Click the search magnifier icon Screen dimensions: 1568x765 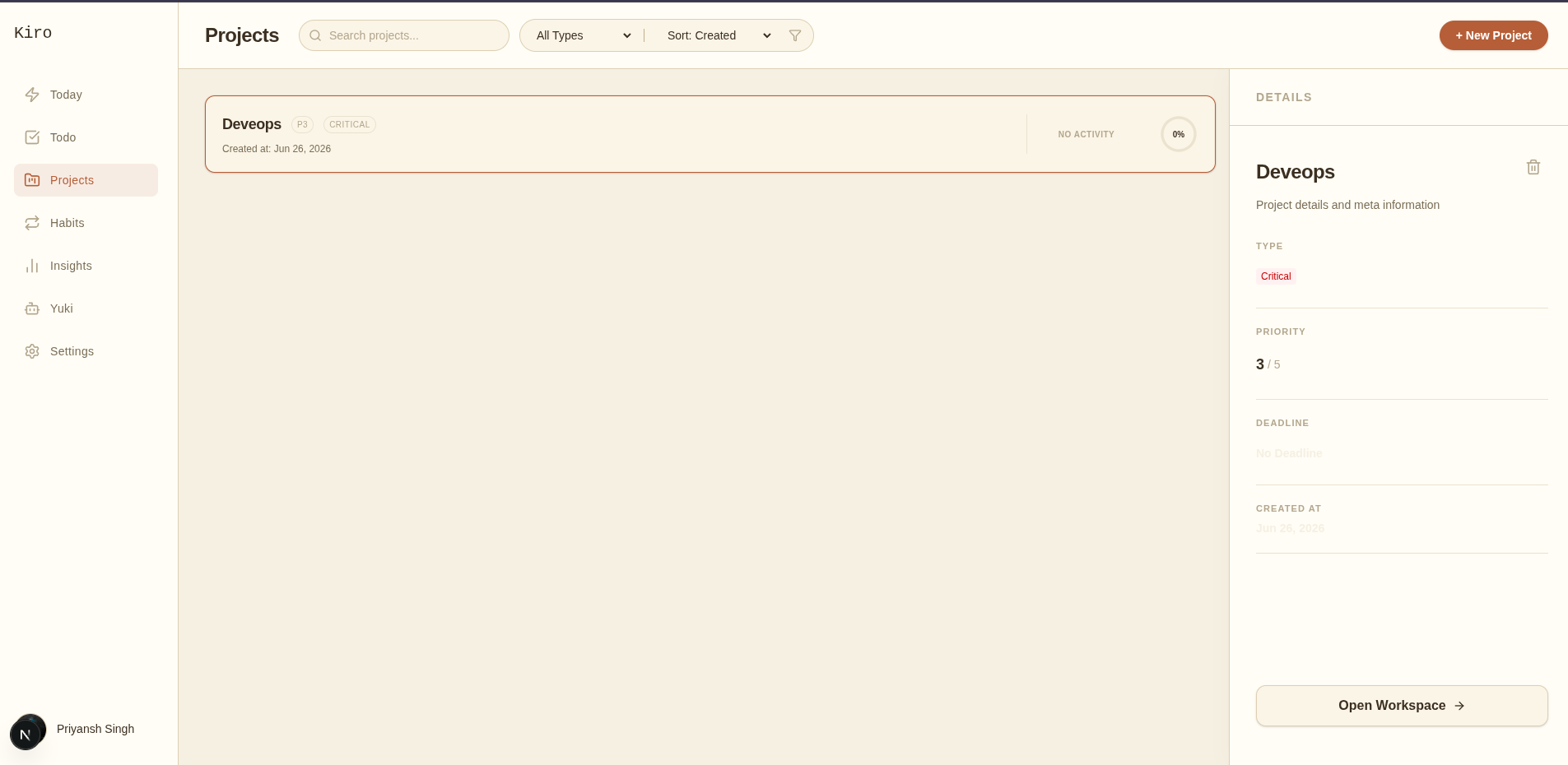(315, 35)
